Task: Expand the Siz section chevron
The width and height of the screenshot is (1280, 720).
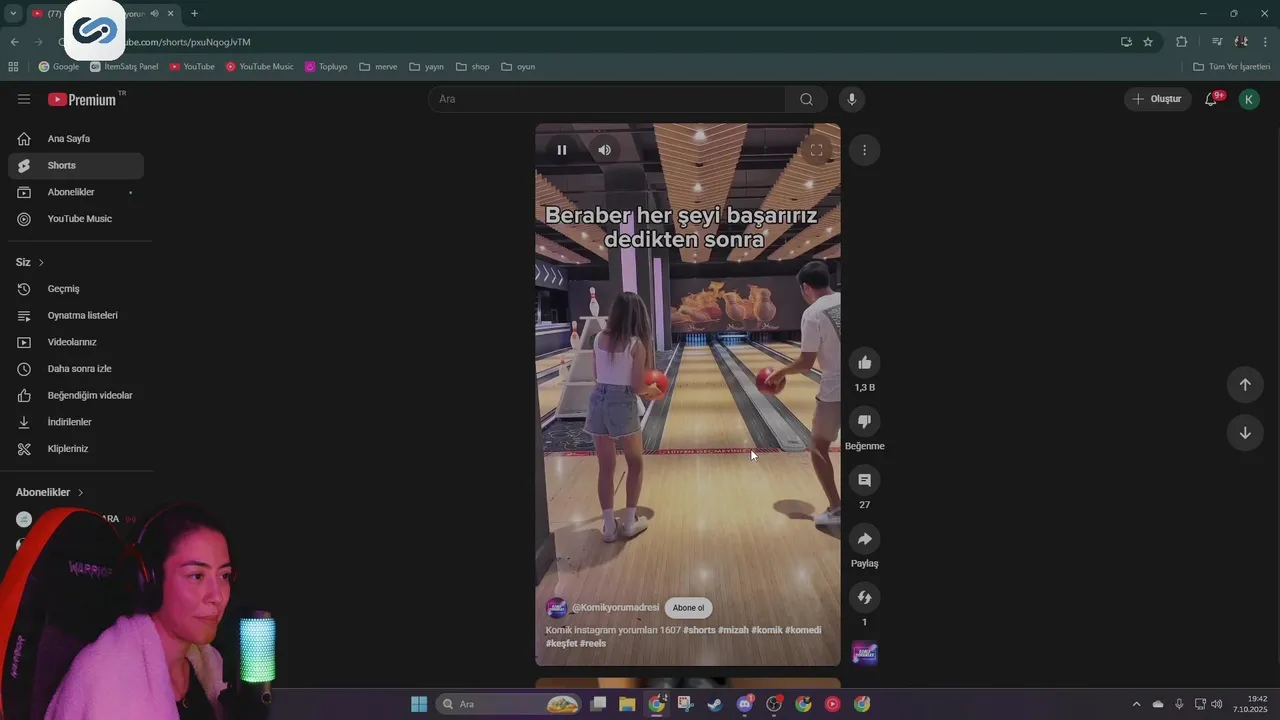Action: (x=41, y=262)
